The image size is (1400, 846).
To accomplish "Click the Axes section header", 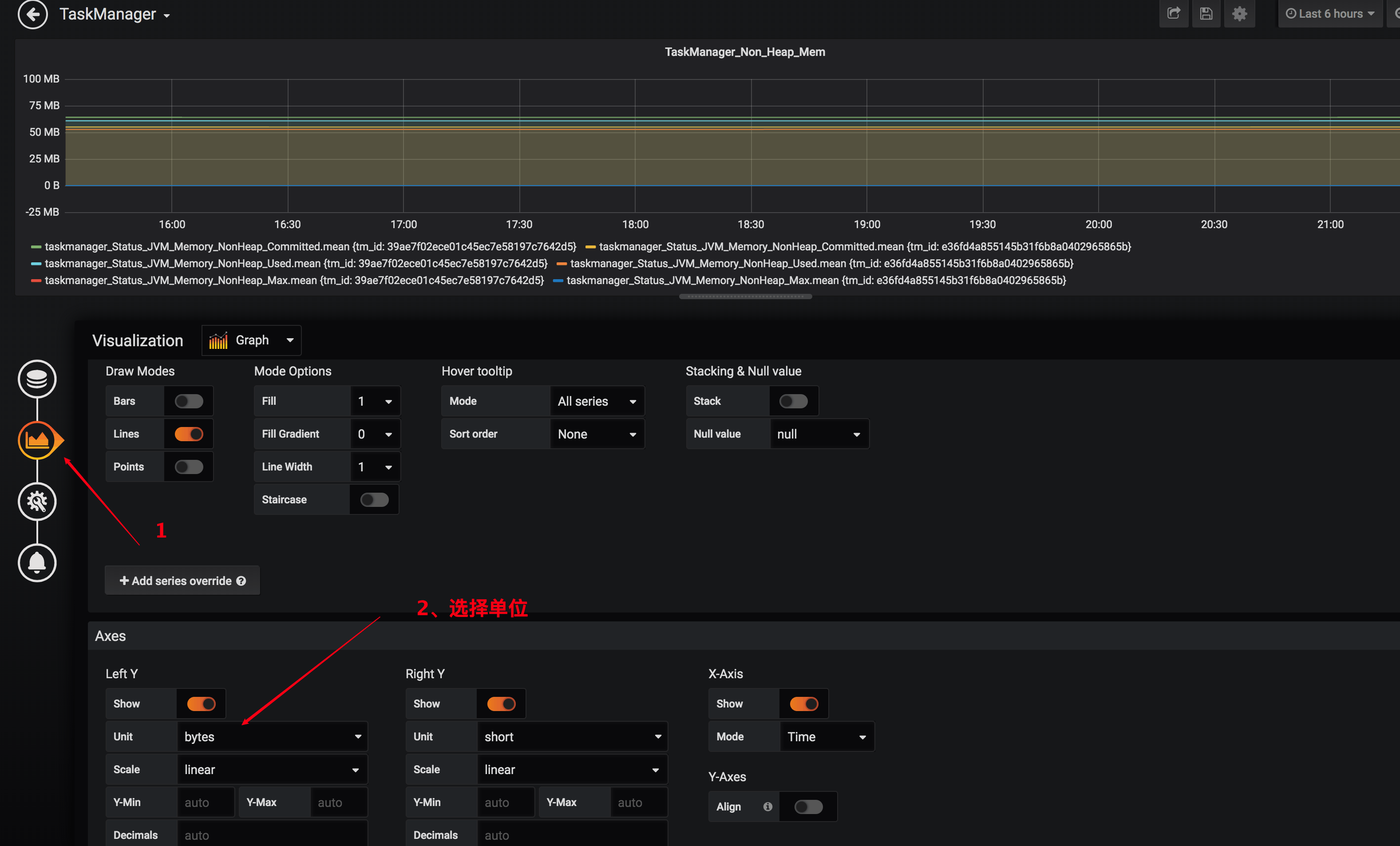I will coord(744,636).
